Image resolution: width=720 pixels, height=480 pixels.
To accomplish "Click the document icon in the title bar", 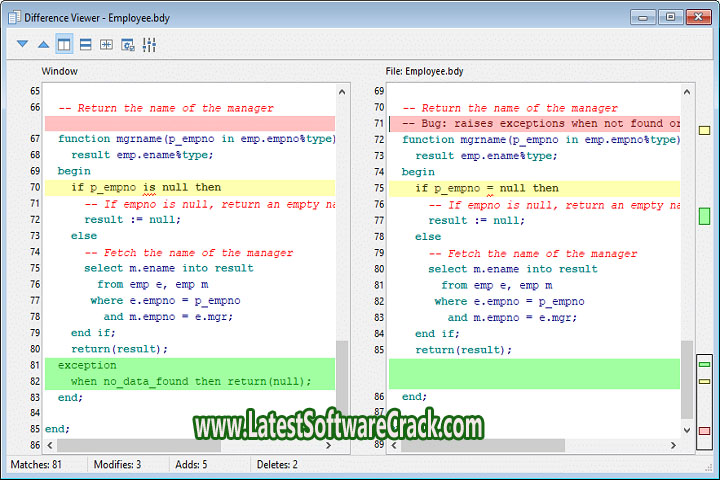I will pos(14,17).
